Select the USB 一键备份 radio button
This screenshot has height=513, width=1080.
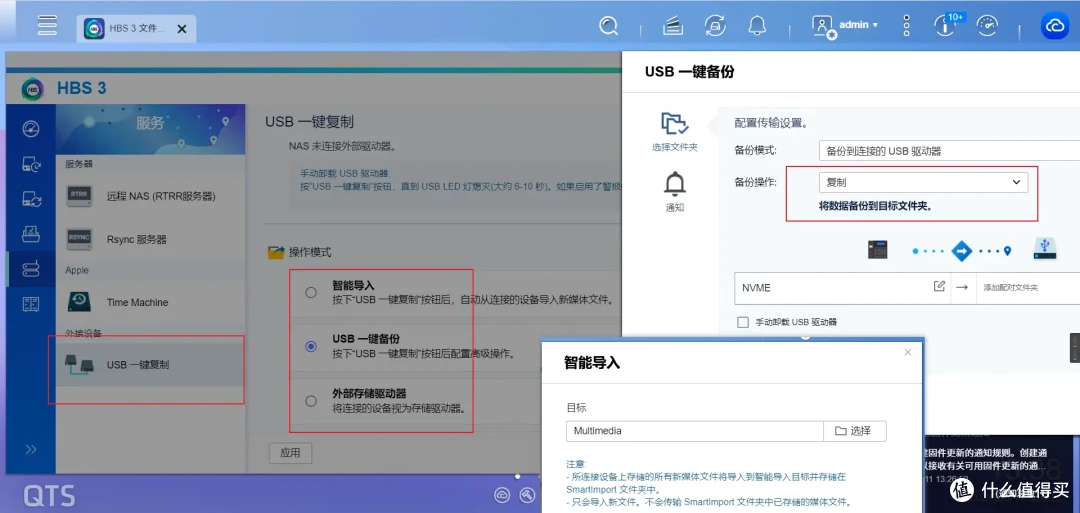click(x=311, y=346)
